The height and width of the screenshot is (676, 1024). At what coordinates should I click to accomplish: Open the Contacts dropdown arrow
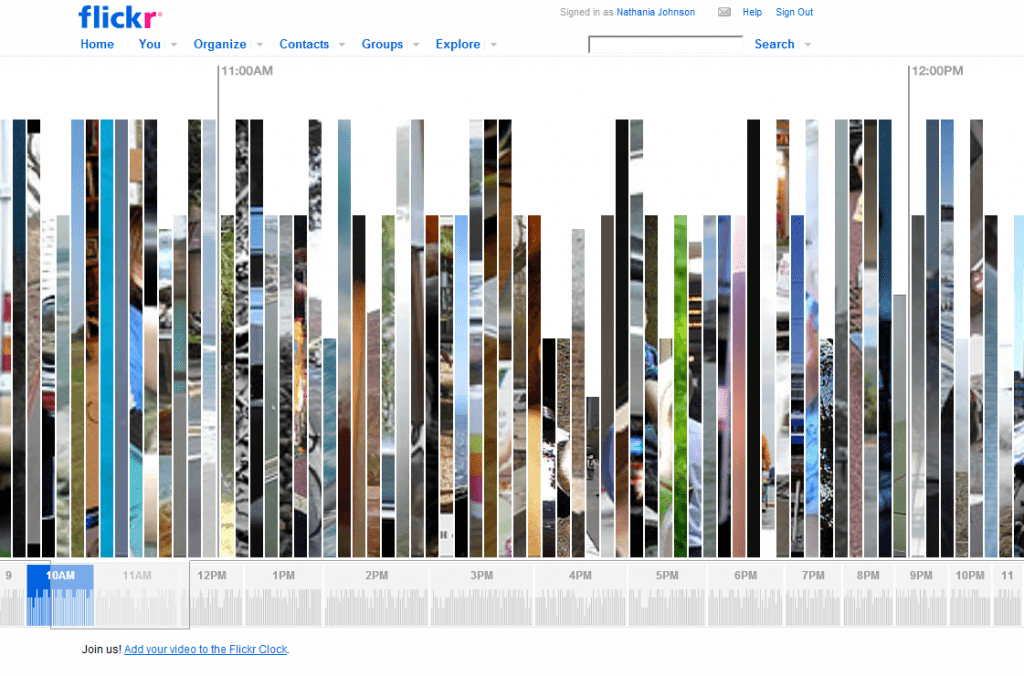(x=342, y=45)
